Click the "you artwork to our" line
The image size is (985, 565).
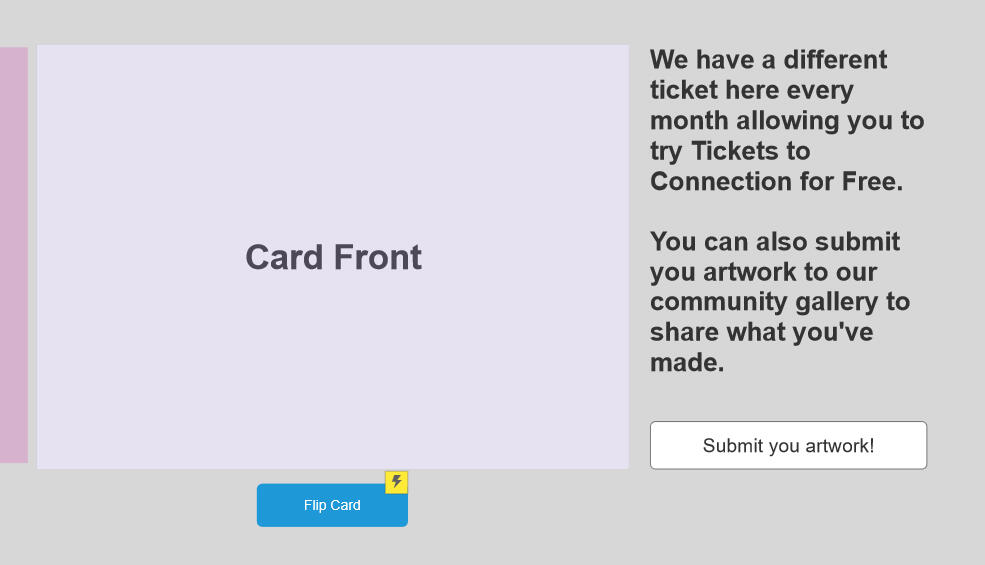tap(763, 271)
